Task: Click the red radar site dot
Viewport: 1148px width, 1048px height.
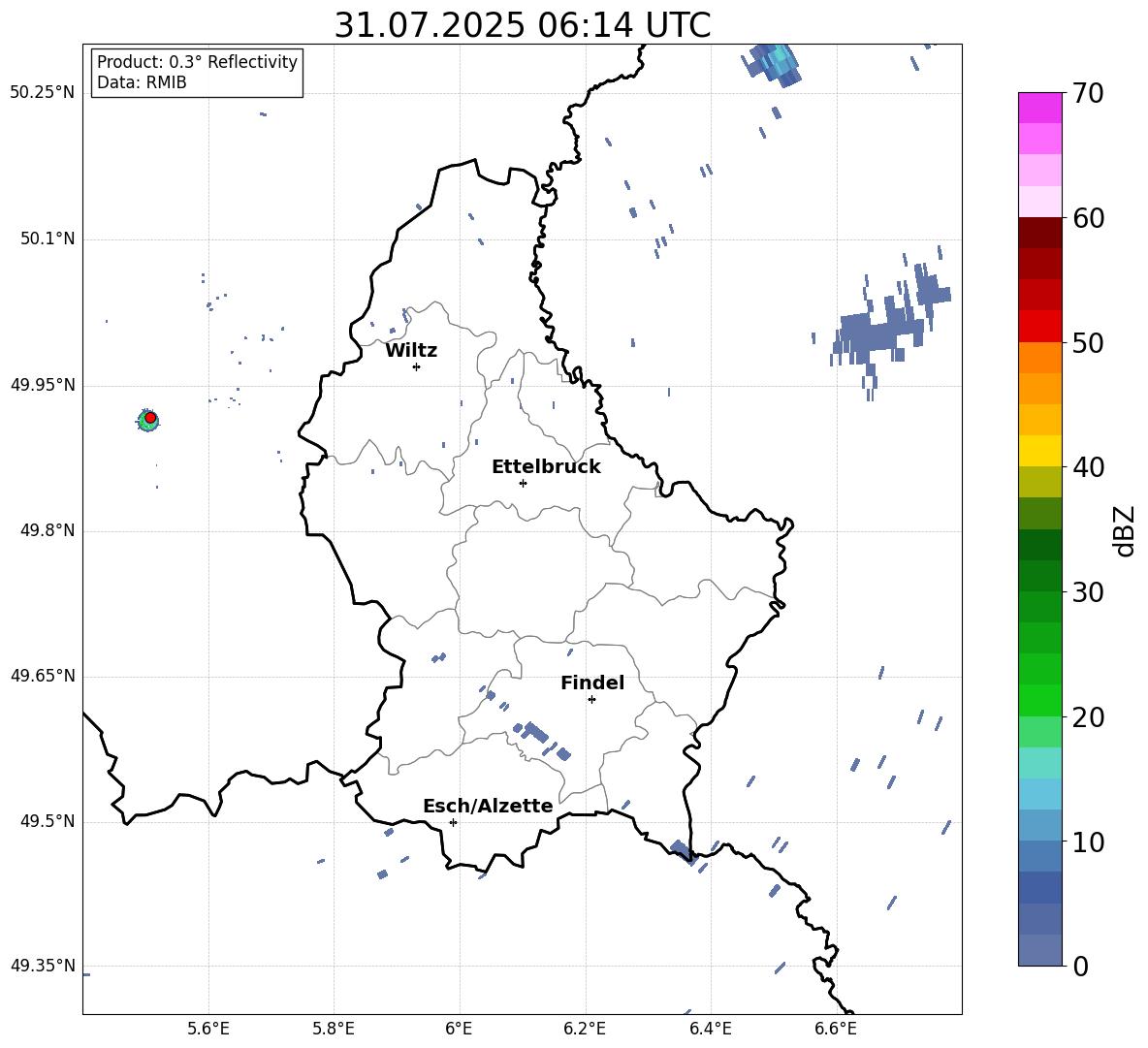Action: 150,418
